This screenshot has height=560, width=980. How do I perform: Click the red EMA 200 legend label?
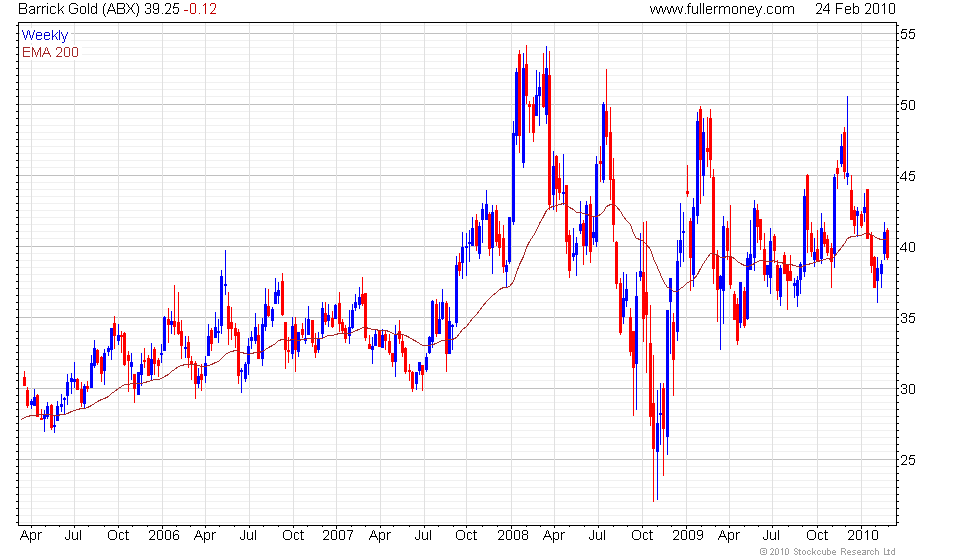[50, 52]
